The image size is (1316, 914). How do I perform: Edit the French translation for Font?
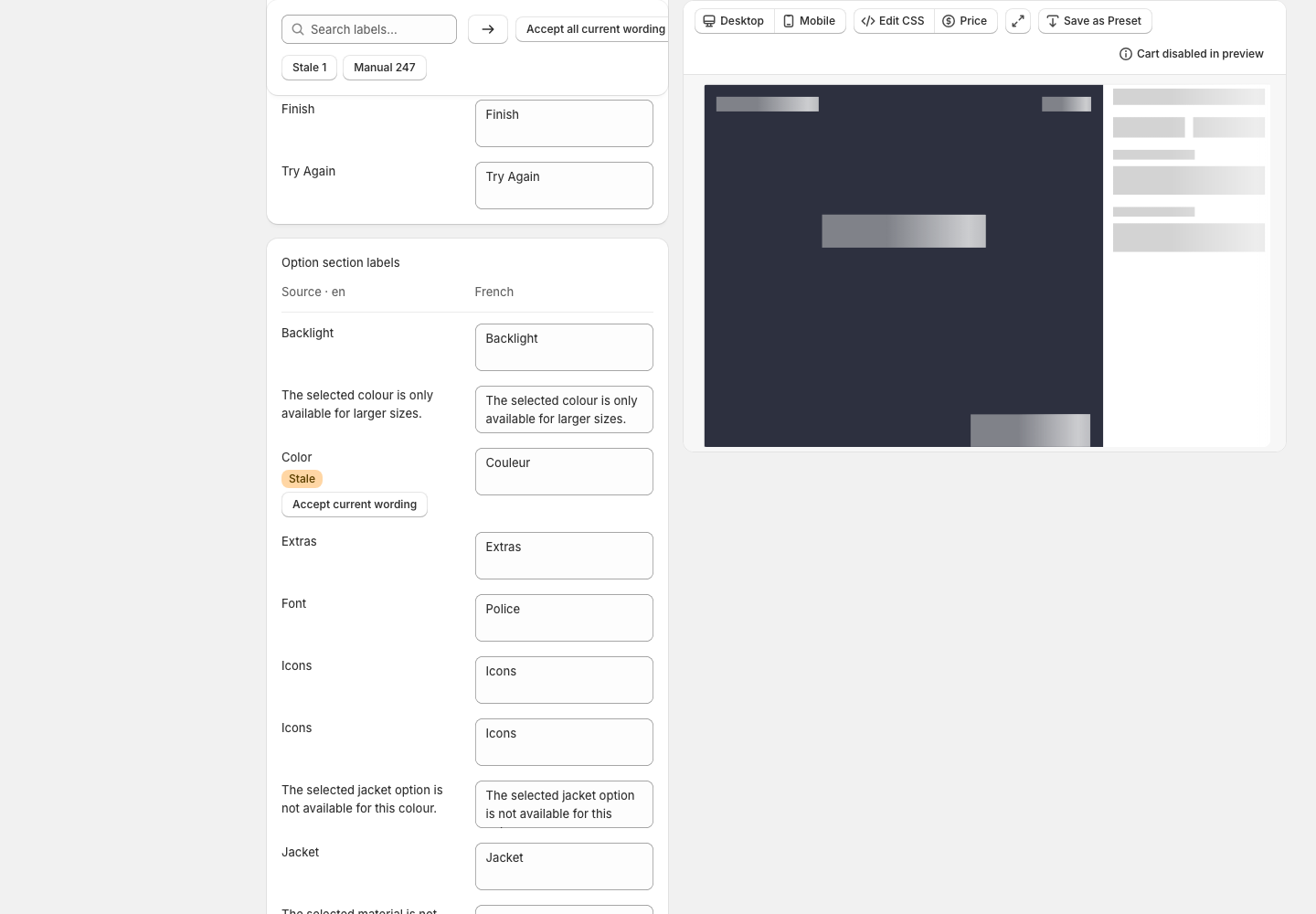(564, 618)
